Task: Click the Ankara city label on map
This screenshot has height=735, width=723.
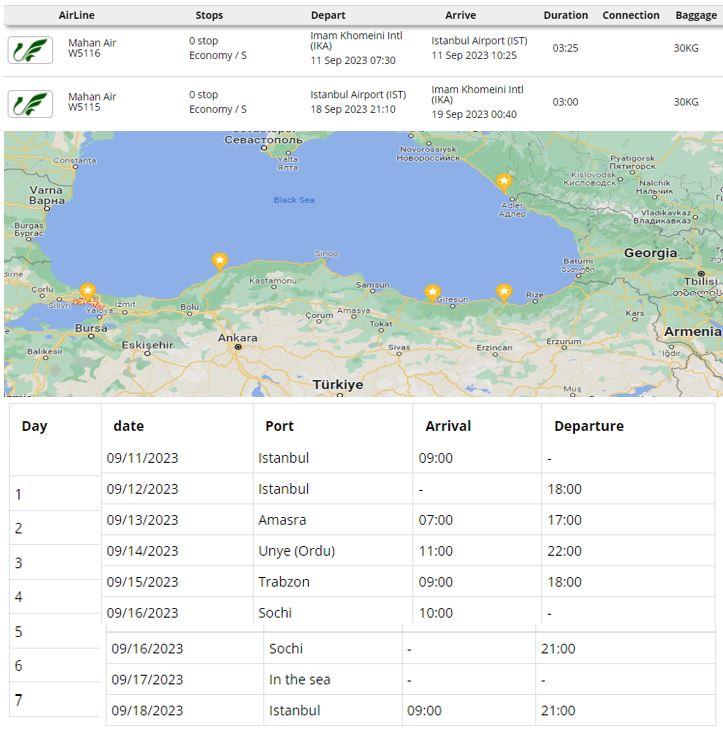Action: [238, 338]
